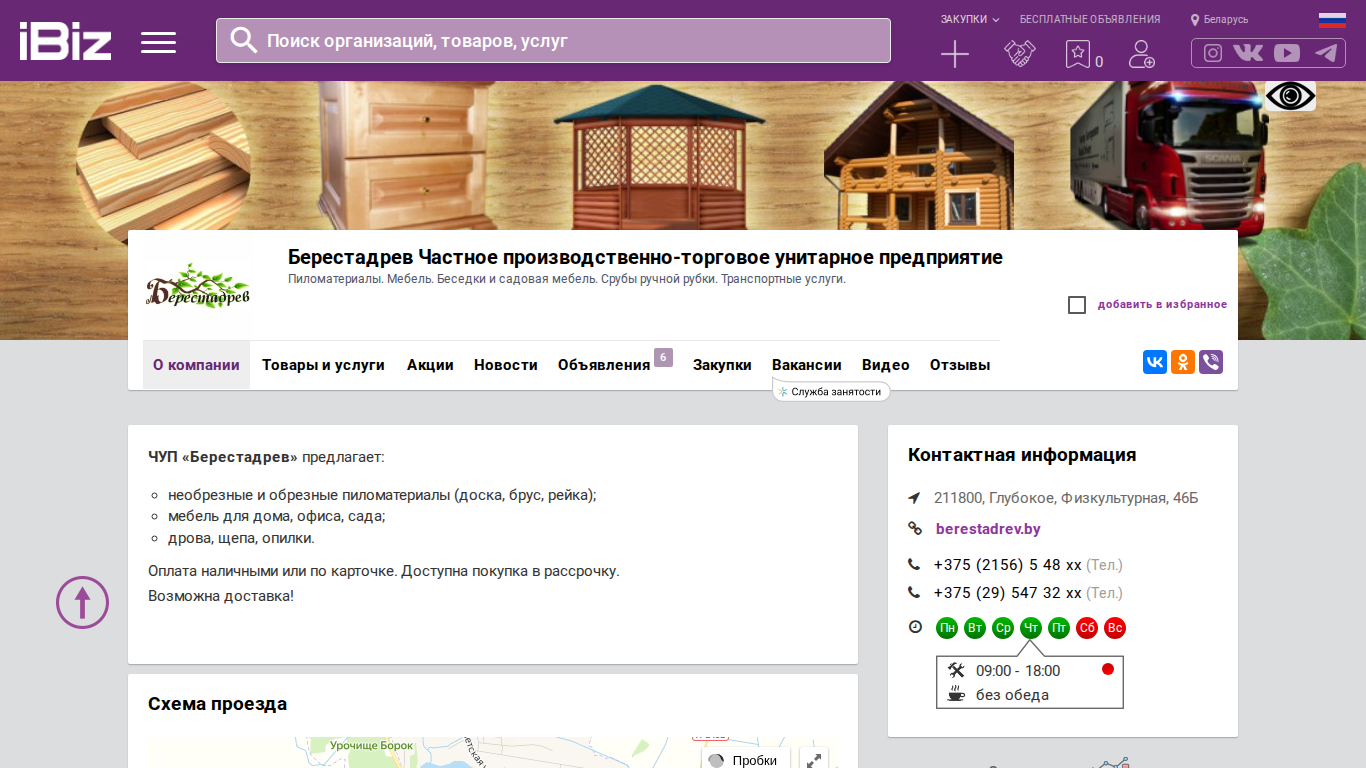The image size is (1366, 768).
Task: Open the Отзывы tab
Action: click(960, 365)
